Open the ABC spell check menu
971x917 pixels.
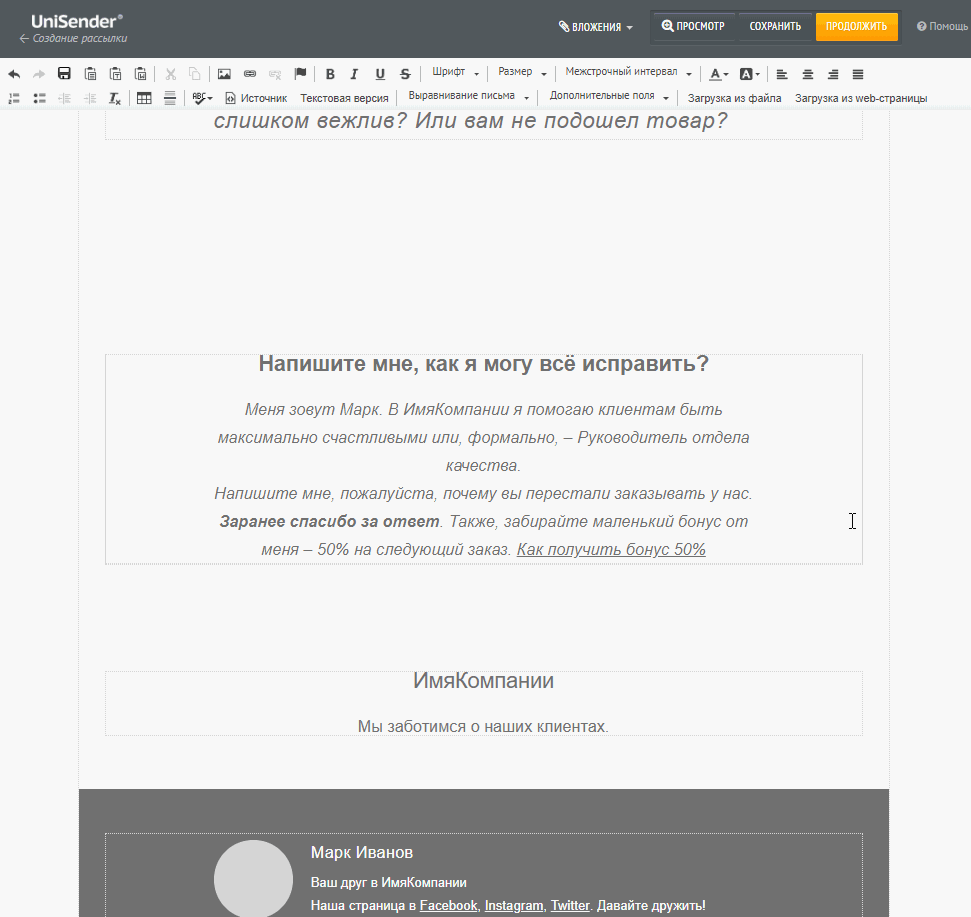pos(202,98)
